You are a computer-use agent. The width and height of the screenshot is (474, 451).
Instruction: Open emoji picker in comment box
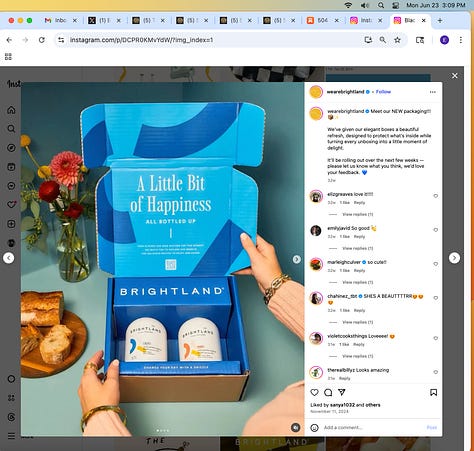[x=314, y=427]
